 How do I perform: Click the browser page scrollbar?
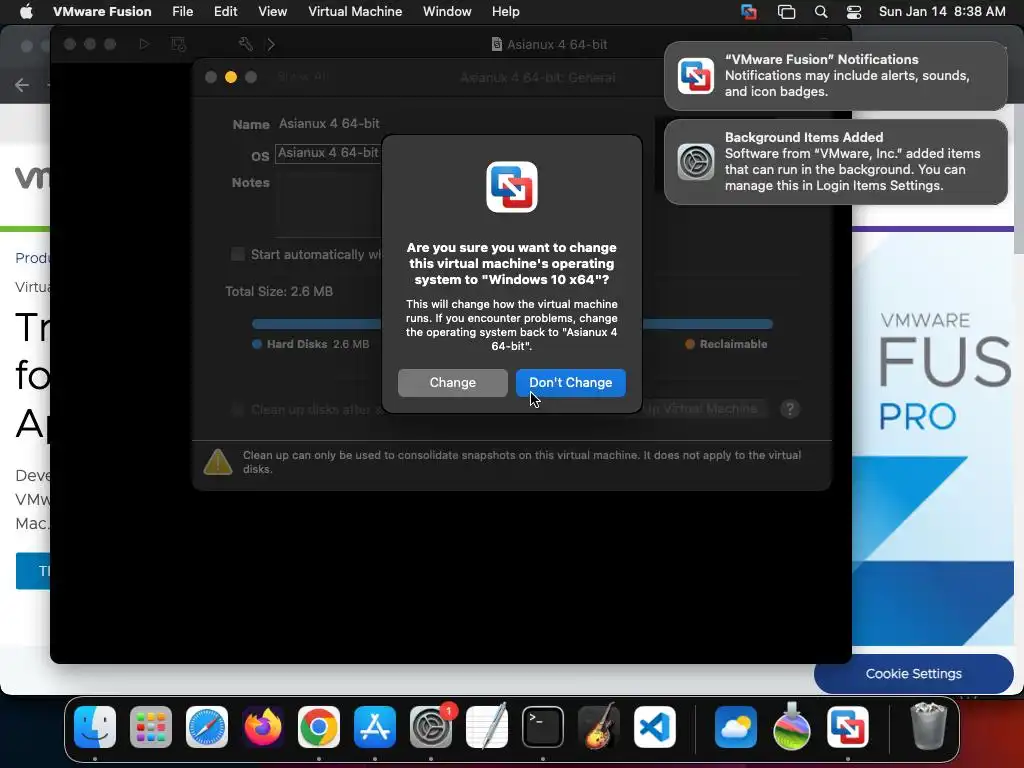[x=1019, y=180]
